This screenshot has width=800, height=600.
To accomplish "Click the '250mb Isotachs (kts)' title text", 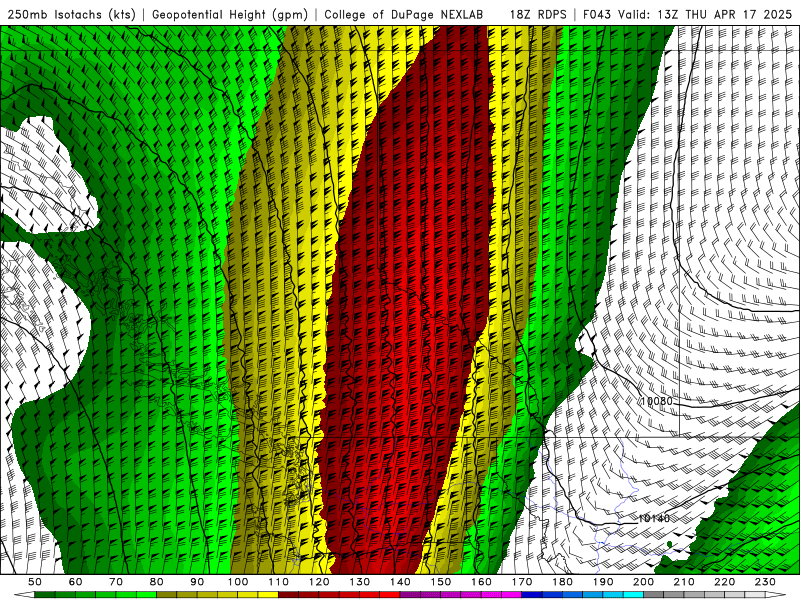I will (x=72, y=14).
